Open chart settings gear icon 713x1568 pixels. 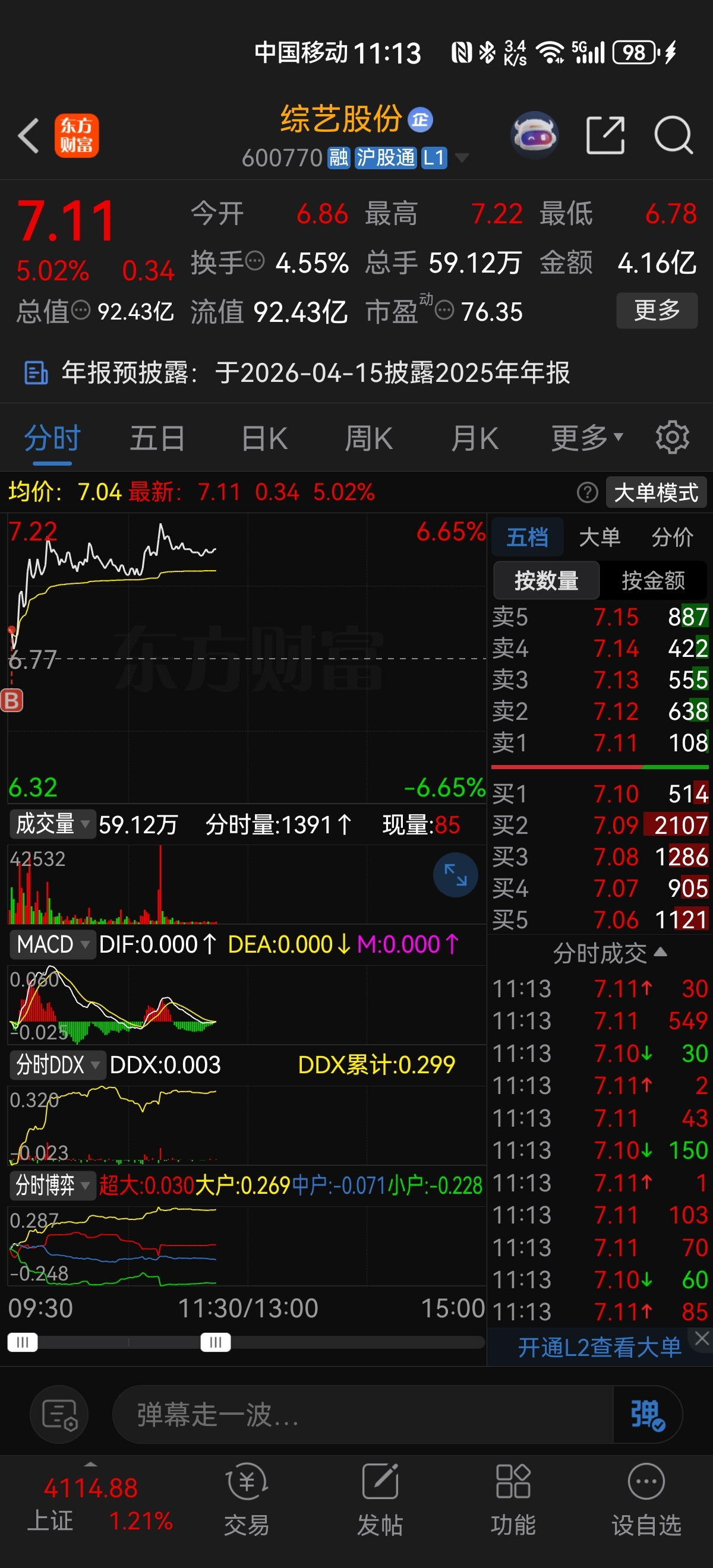tap(672, 437)
